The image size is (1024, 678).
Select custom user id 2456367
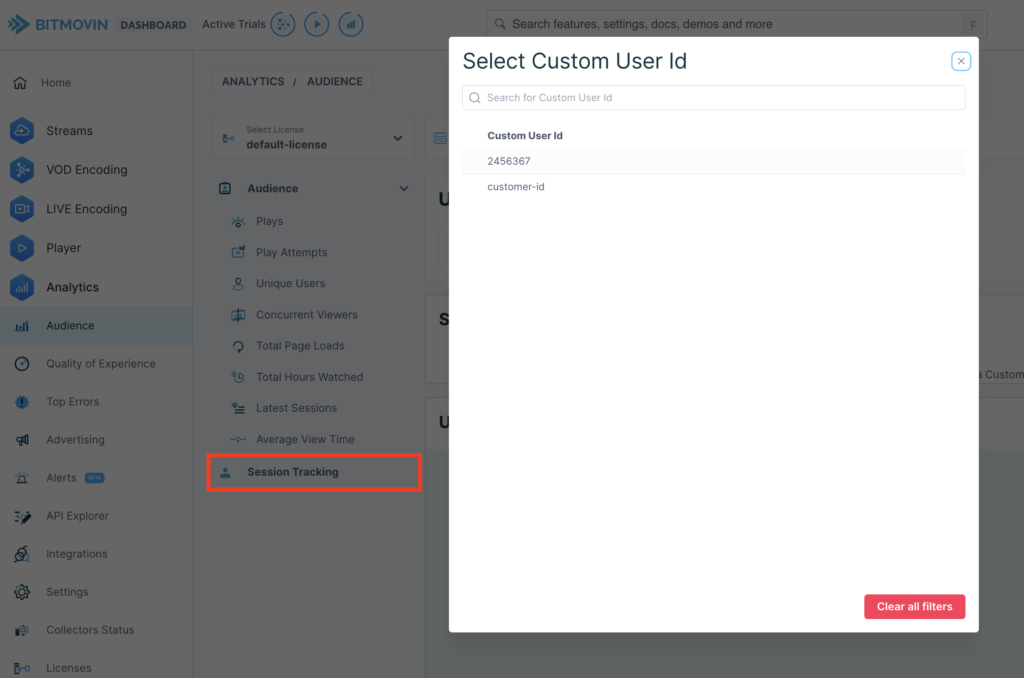pos(713,161)
